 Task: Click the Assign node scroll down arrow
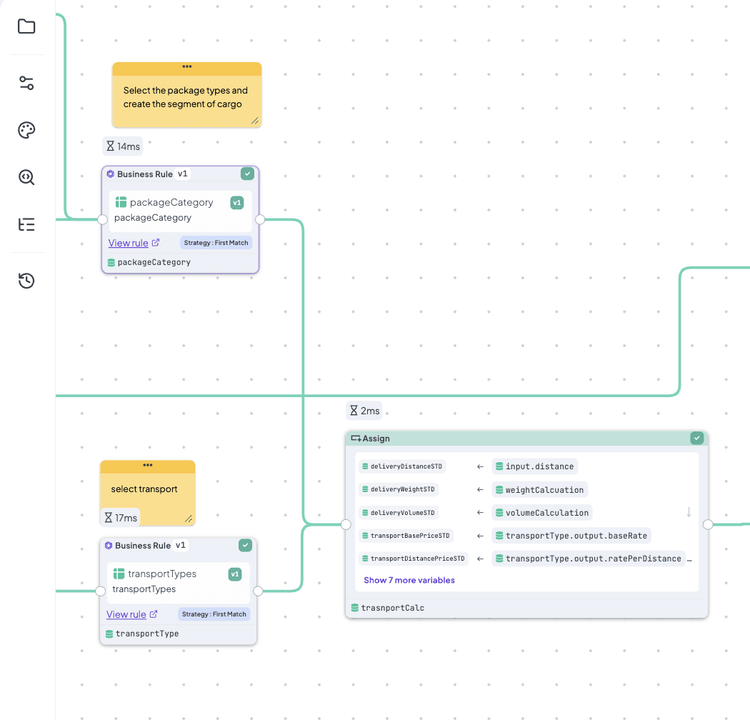coord(688,513)
